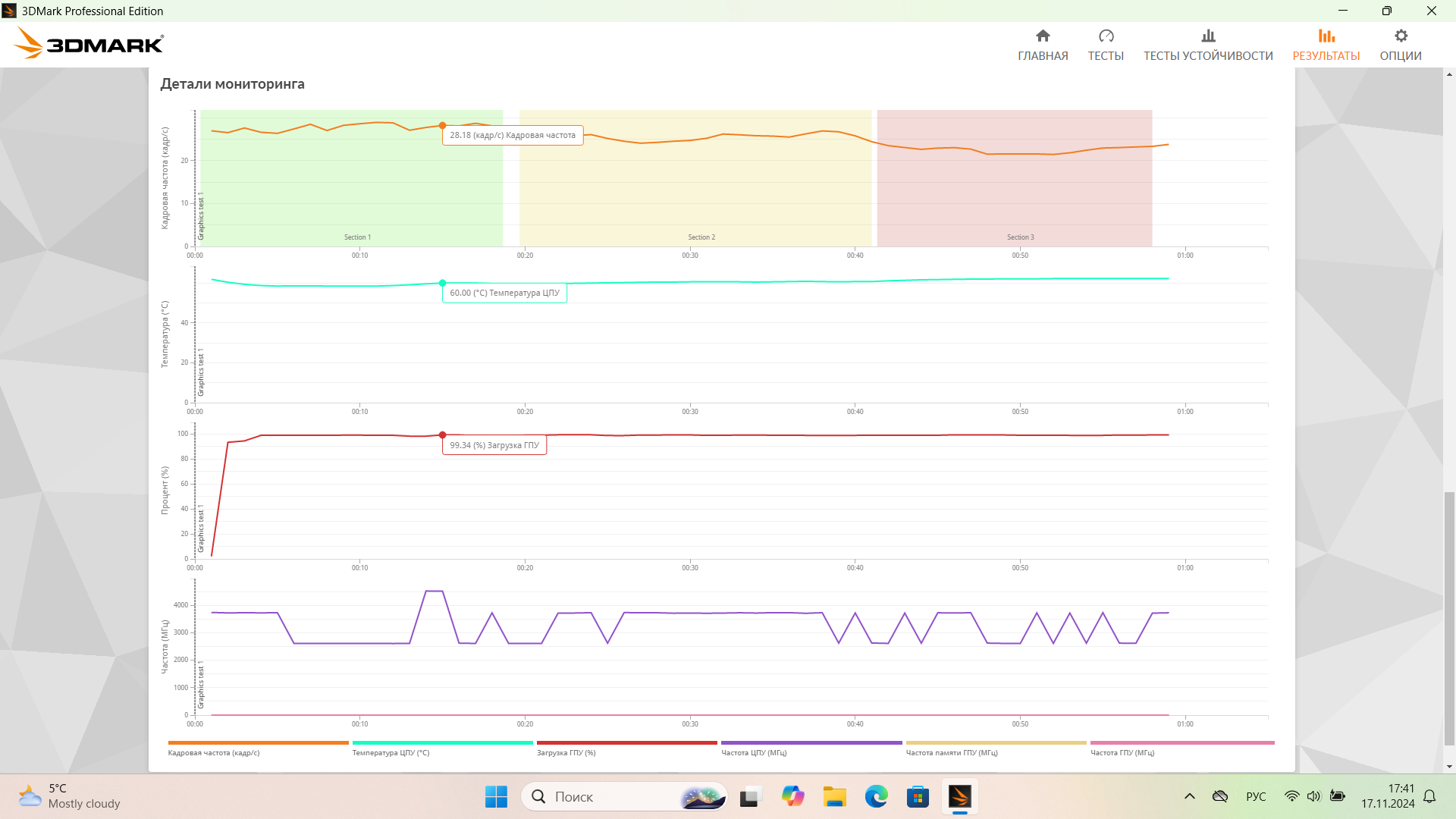The image size is (1456, 819).
Task: Open the ТЕСТЫ gauge icon
Action: coord(1106,36)
